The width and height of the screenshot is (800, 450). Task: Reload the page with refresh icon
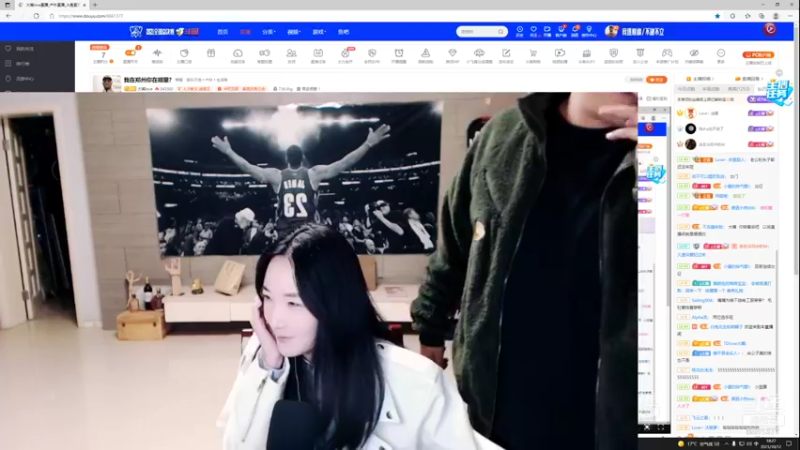coord(36,16)
